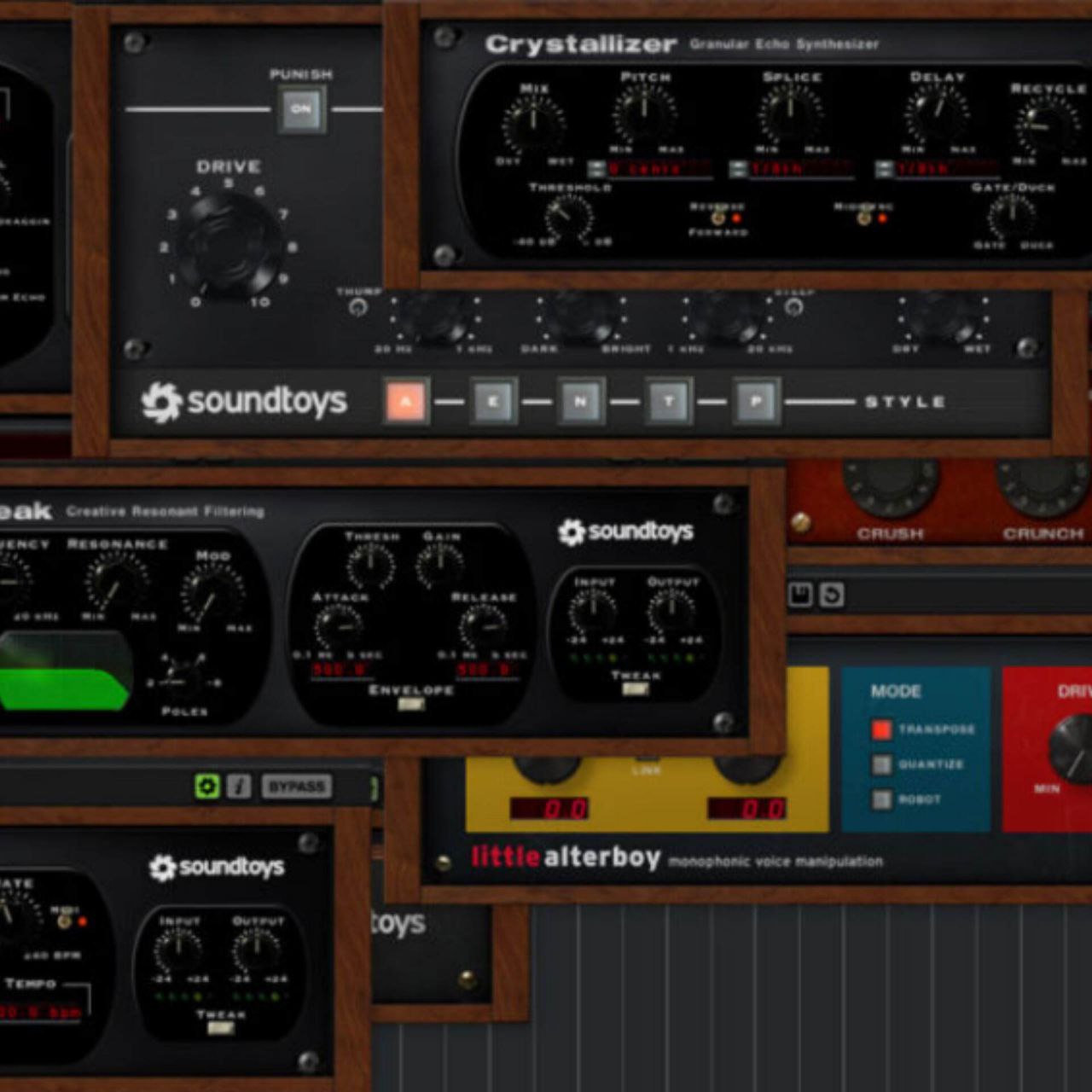
Task: Toggle the Steep switch on Decapitator
Action: click(x=793, y=307)
